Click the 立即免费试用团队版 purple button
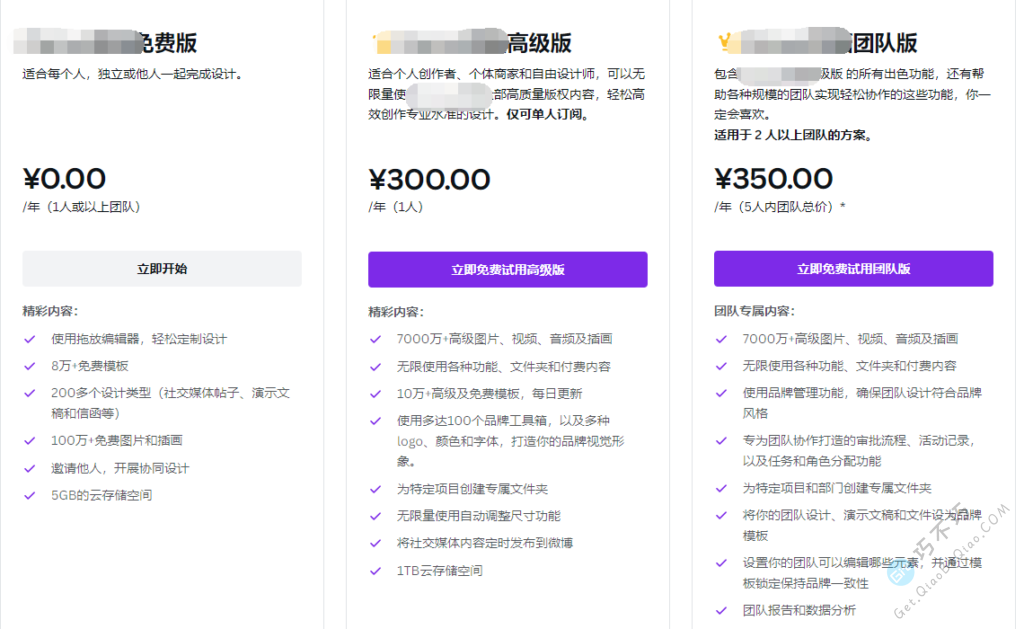Viewport: 1024px width, 629px height. pos(853,268)
